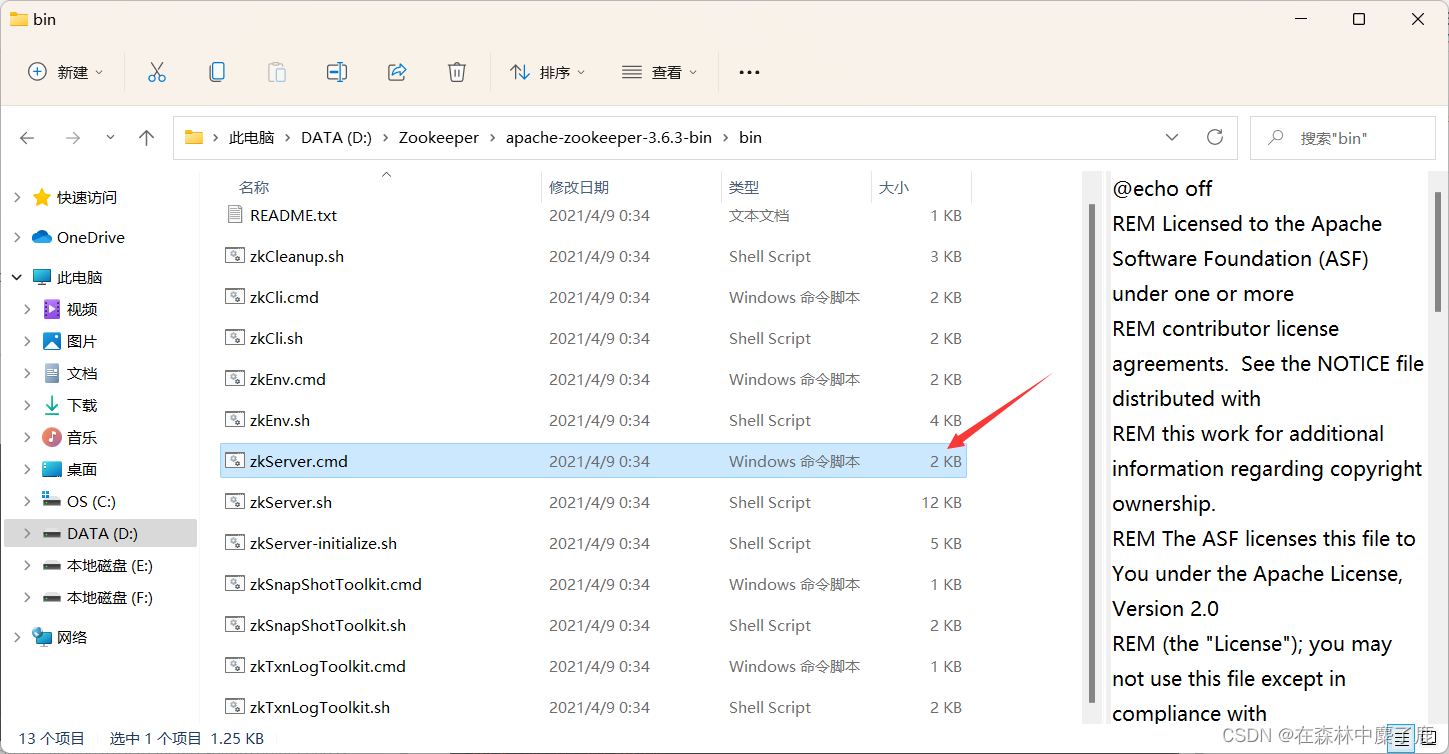Go forward with the right arrow
Viewport: 1449px width, 754px height.
[72, 138]
